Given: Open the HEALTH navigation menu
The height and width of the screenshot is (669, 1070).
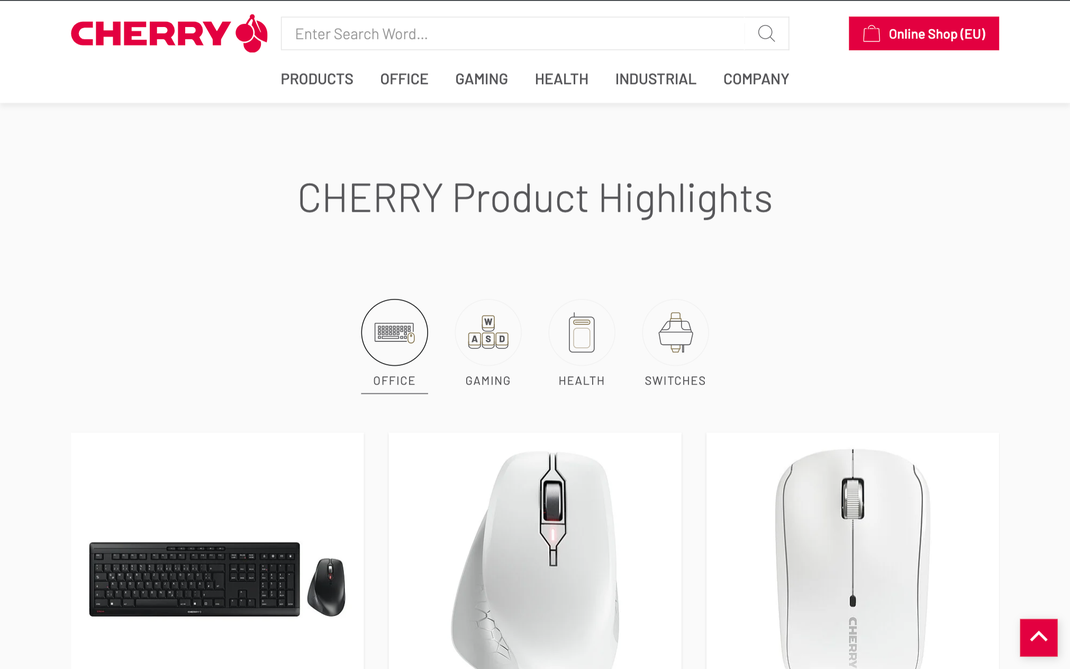Looking at the screenshot, I should tap(561, 79).
